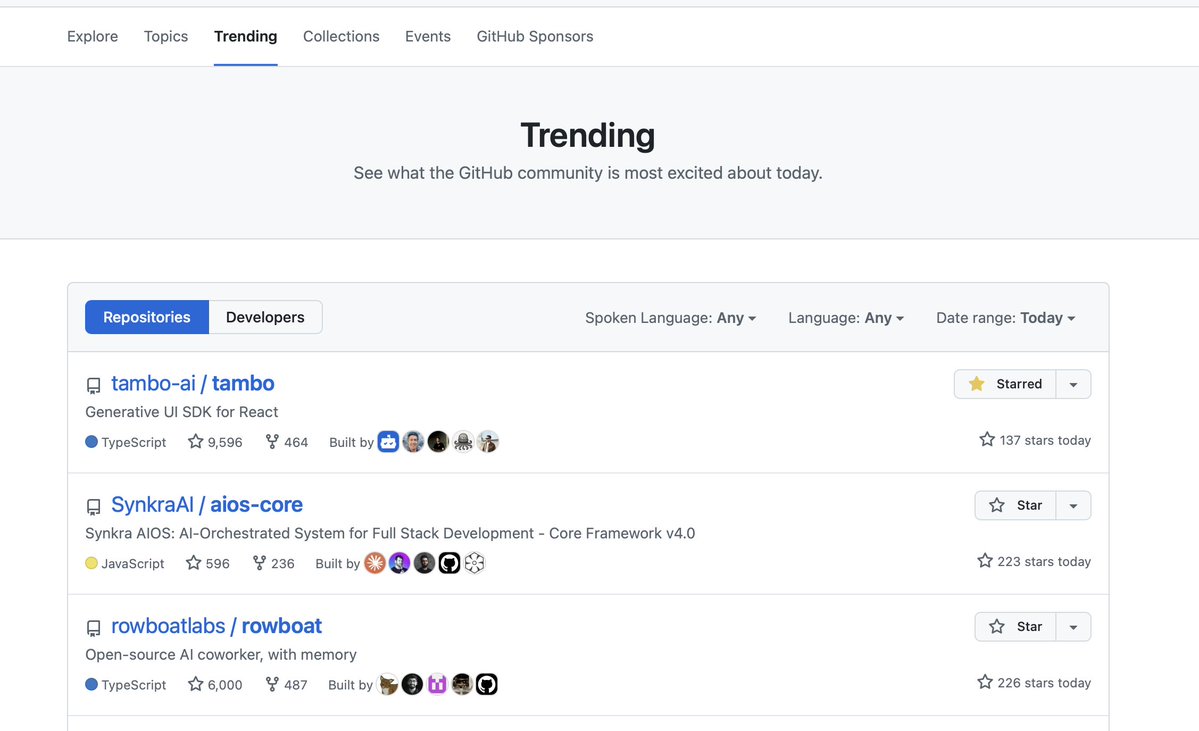Expand the list dropdown beside aios-core Star
Image resolution: width=1199 pixels, height=731 pixels.
pyautogui.click(x=1074, y=505)
